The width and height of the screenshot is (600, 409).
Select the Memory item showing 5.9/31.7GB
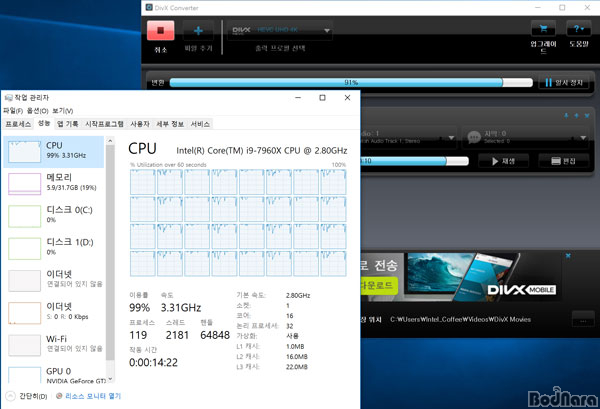point(54,184)
